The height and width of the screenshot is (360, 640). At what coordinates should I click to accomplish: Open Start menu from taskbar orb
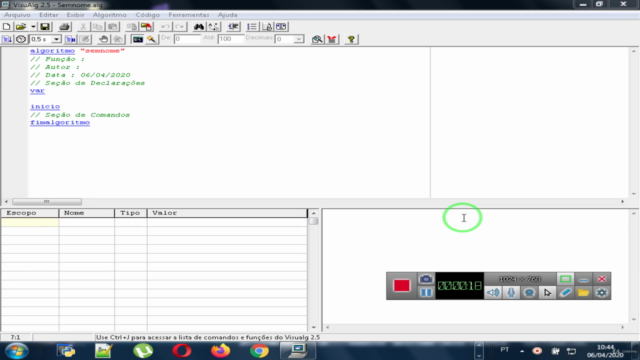16,351
